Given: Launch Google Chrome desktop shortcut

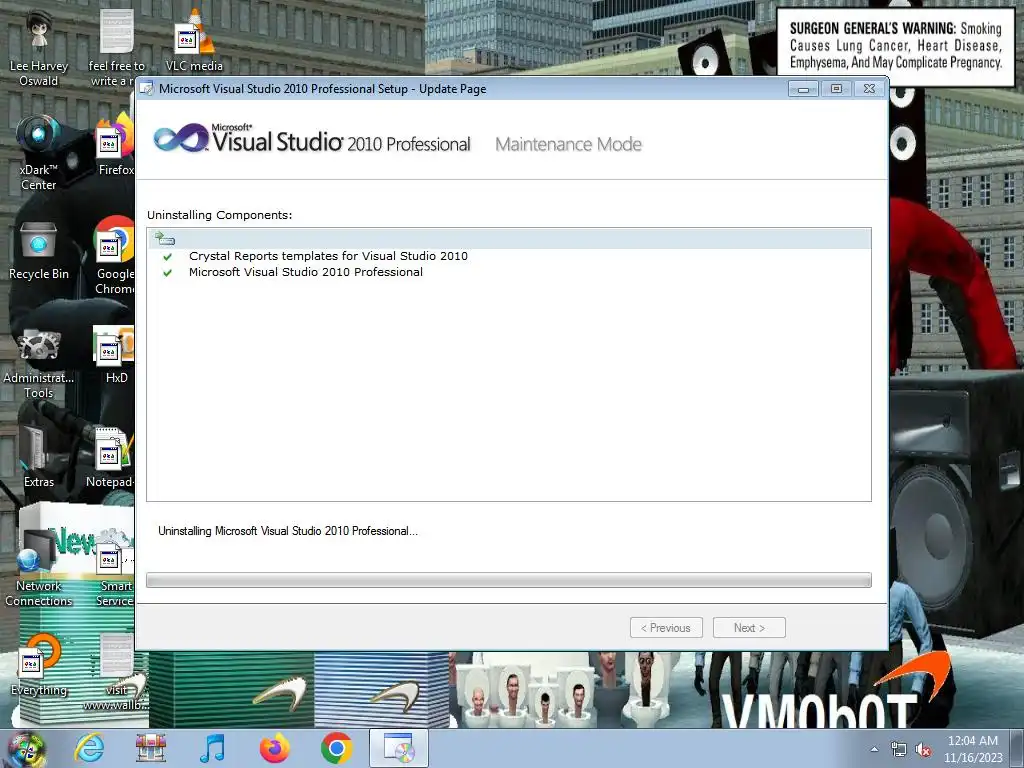Looking at the screenshot, I should (x=115, y=256).
